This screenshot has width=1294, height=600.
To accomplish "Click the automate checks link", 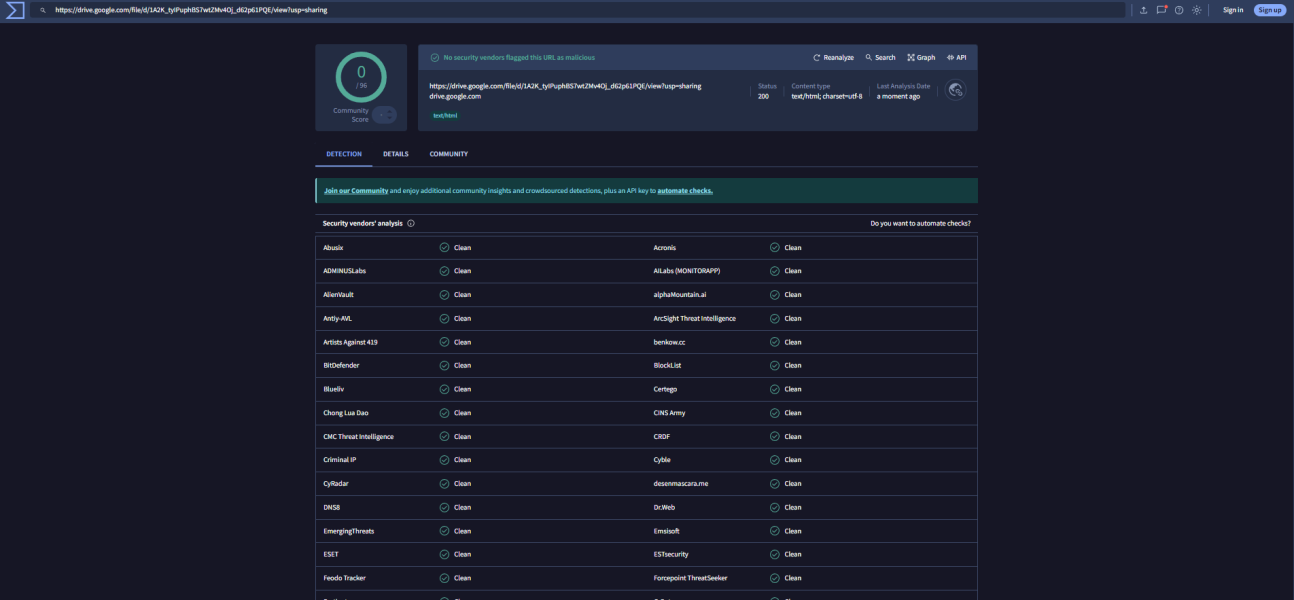I will click(684, 191).
